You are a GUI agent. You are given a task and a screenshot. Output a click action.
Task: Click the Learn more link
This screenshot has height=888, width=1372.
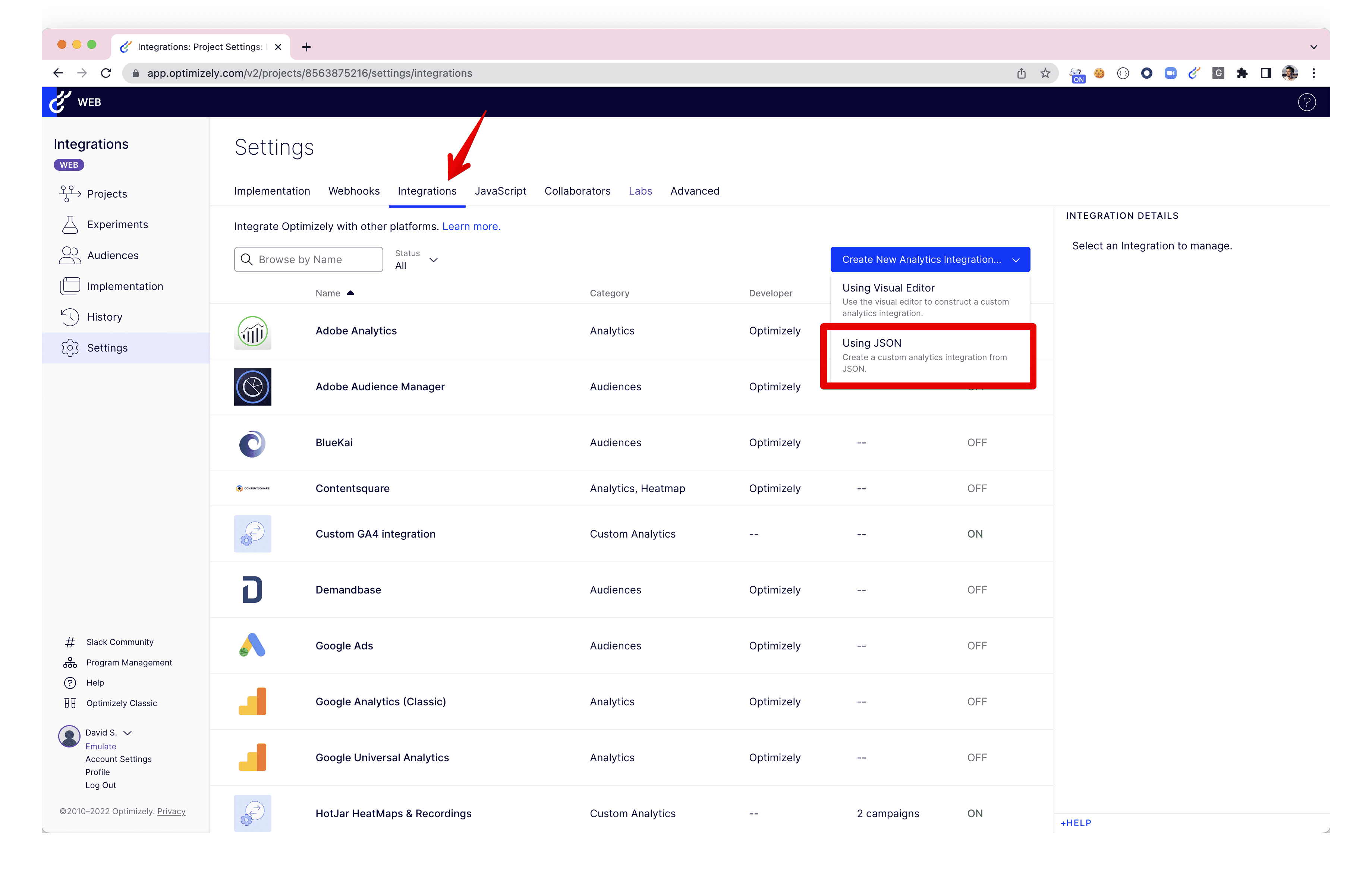click(x=471, y=226)
